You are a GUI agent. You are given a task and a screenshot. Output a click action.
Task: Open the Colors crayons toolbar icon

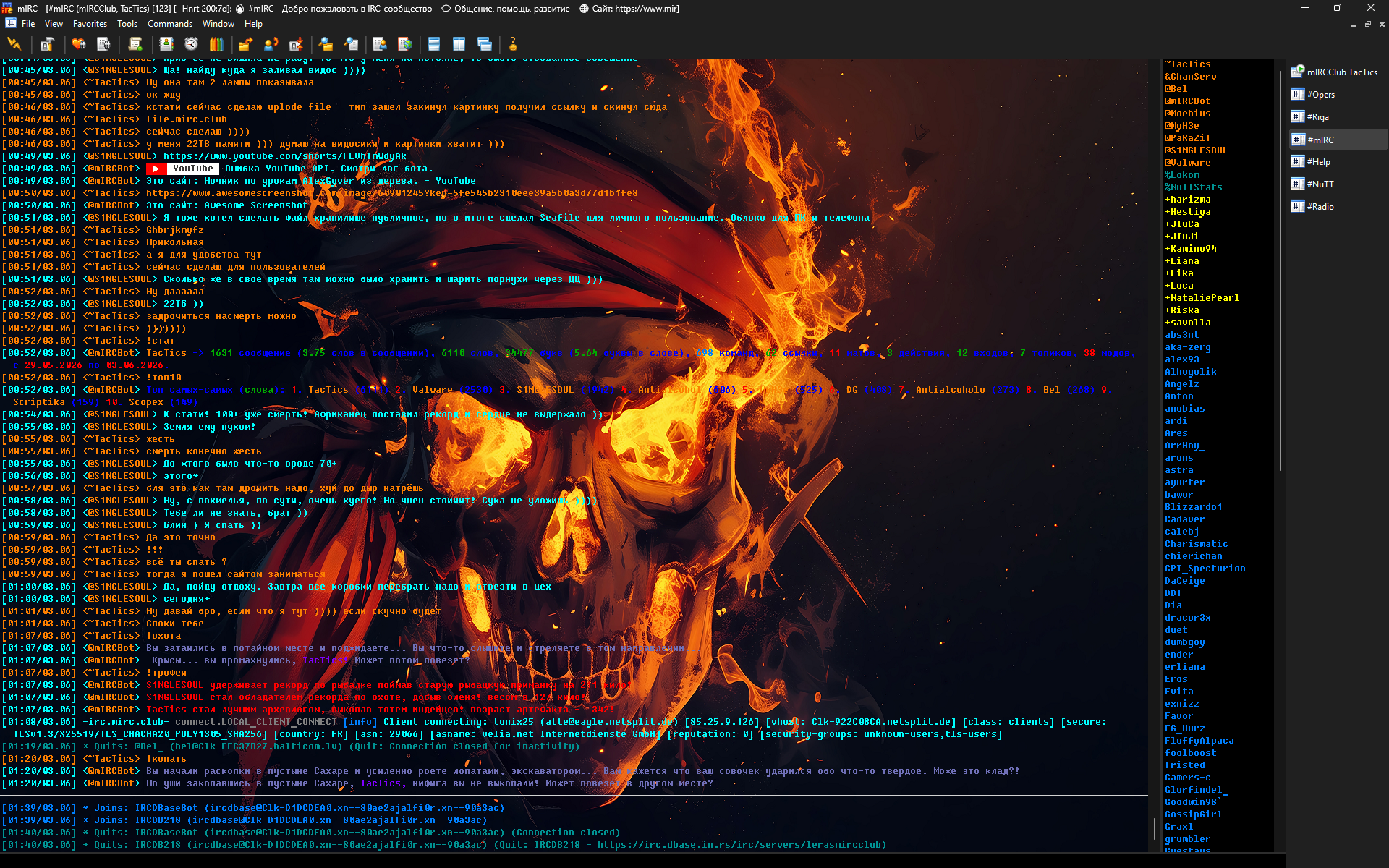coord(216,44)
